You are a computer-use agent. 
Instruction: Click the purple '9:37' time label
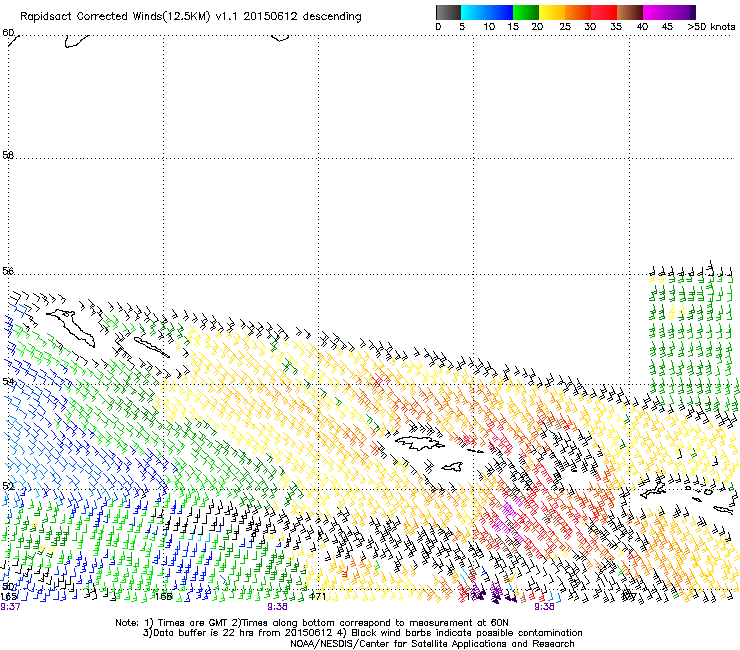click(10, 607)
